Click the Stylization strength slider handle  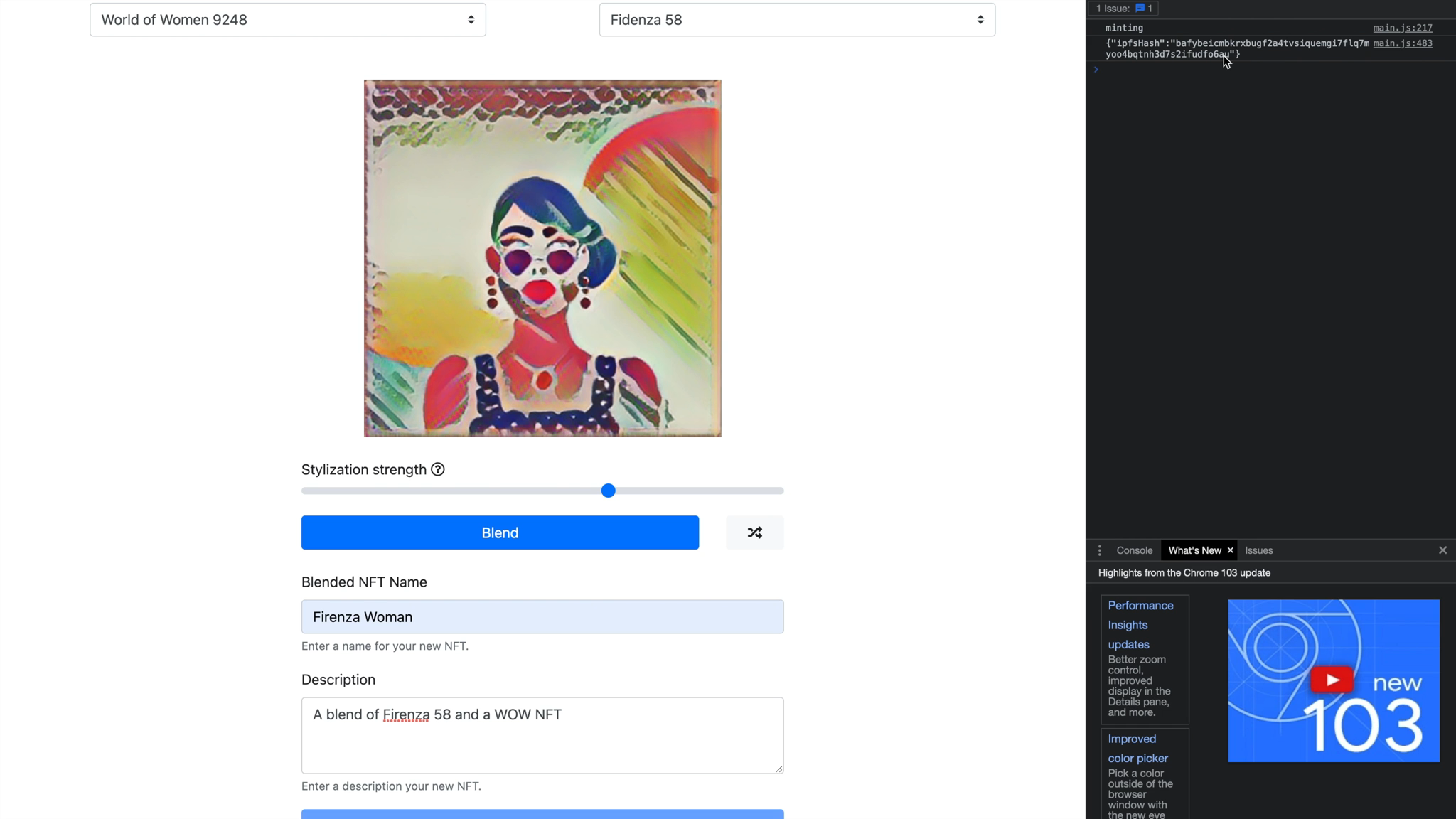click(608, 491)
